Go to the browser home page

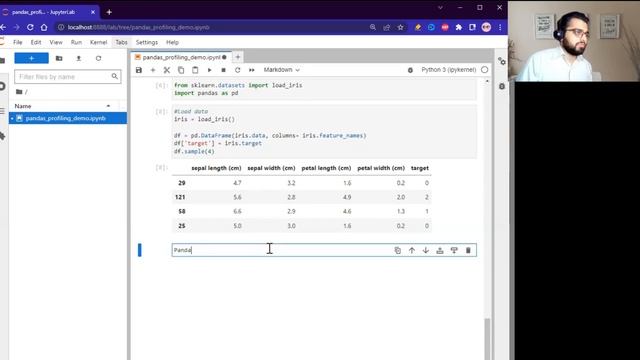[x=44, y=27]
